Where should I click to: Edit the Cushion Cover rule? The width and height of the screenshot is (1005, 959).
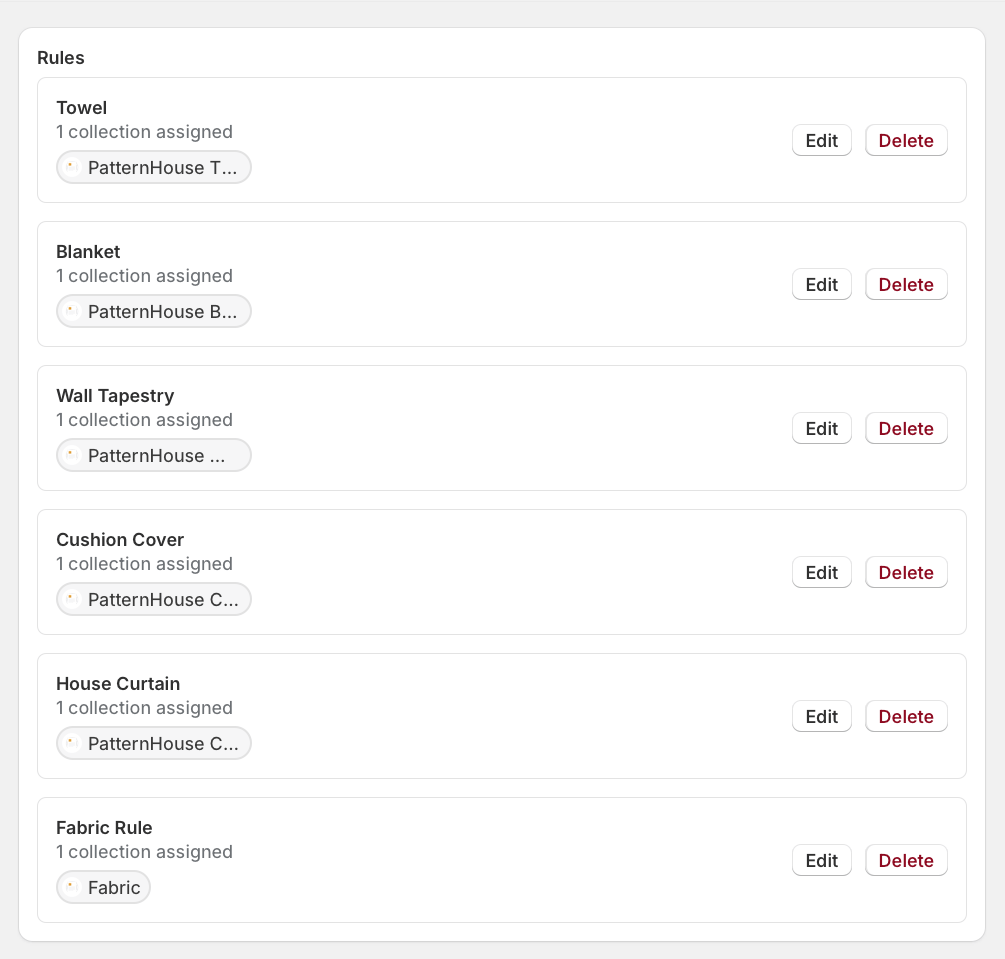822,572
